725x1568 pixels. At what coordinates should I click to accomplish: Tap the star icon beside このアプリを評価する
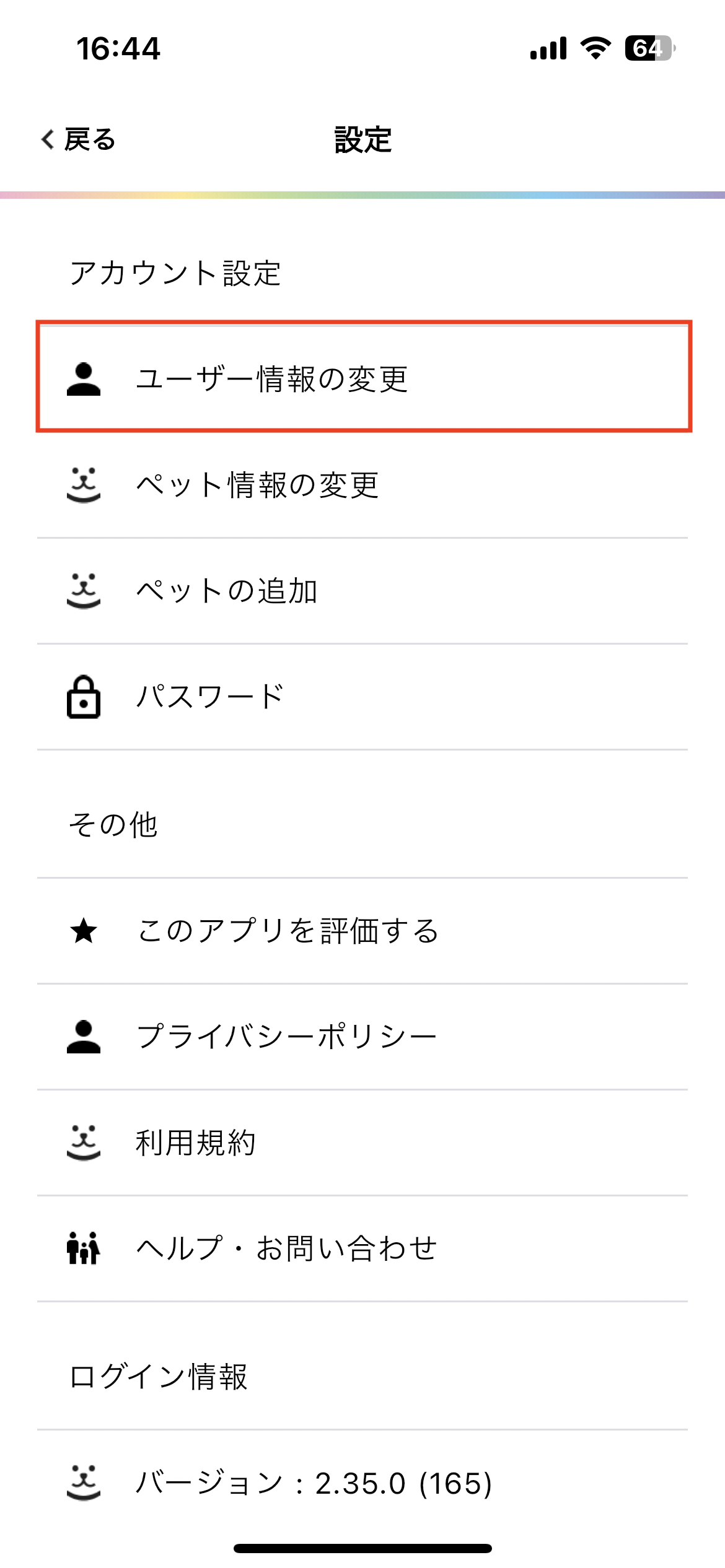84,931
